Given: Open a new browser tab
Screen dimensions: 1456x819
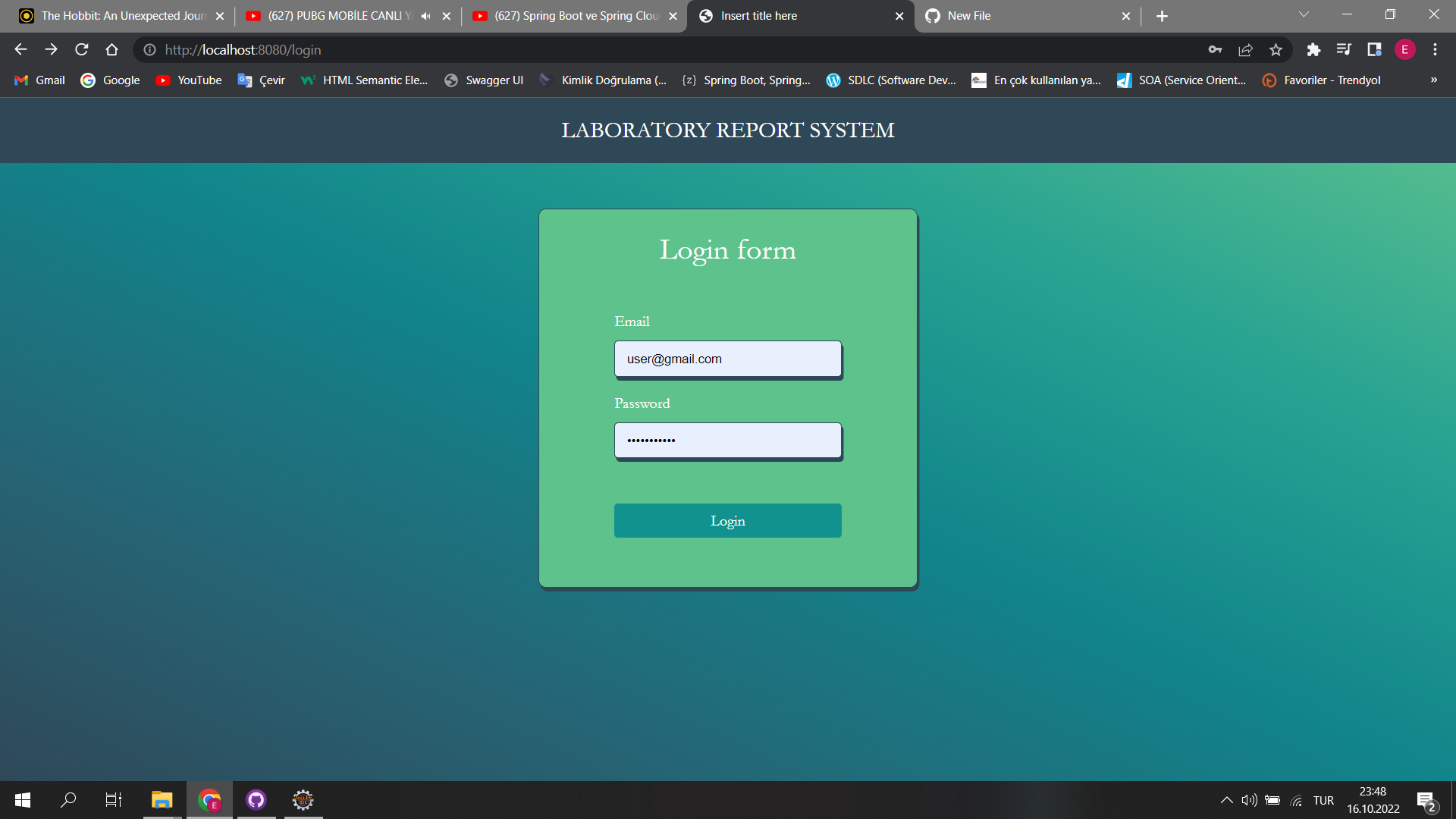Looking at the screenshot, I should tap(1162, 16).
